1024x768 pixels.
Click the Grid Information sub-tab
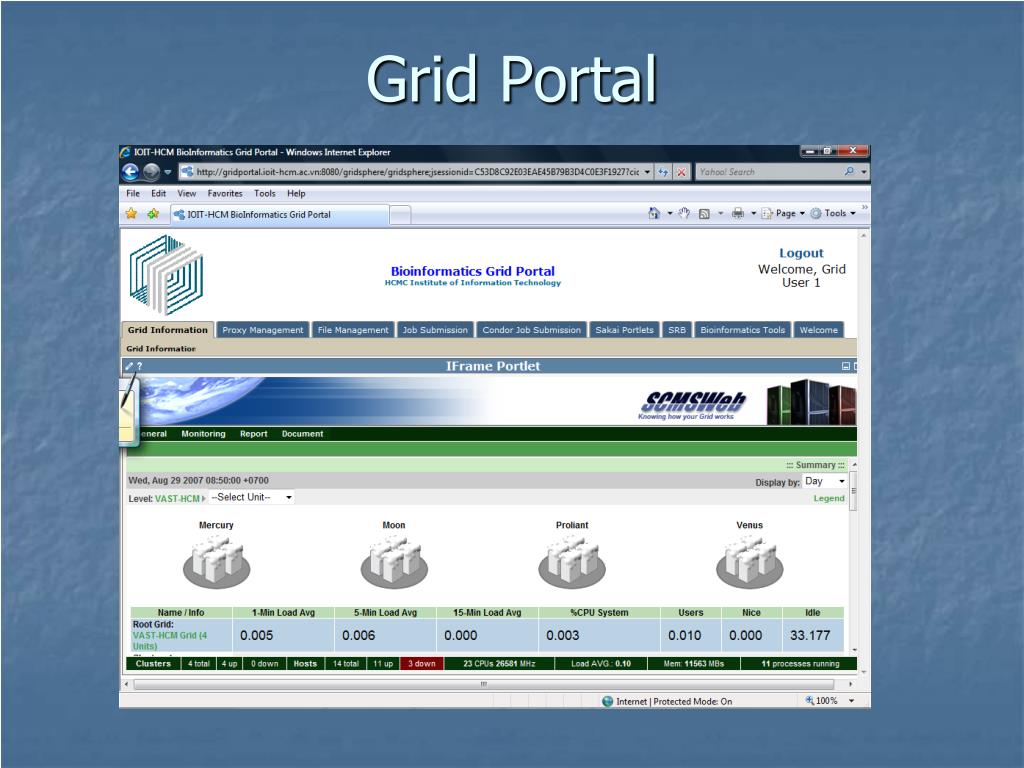[x=161, y=349]
